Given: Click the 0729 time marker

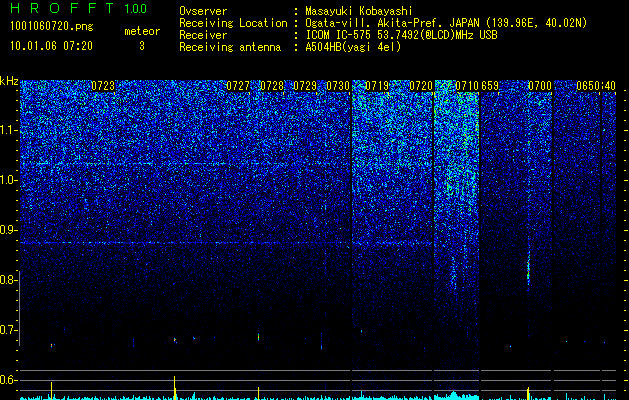Looking at the screenshot, I should click(305, 86).
